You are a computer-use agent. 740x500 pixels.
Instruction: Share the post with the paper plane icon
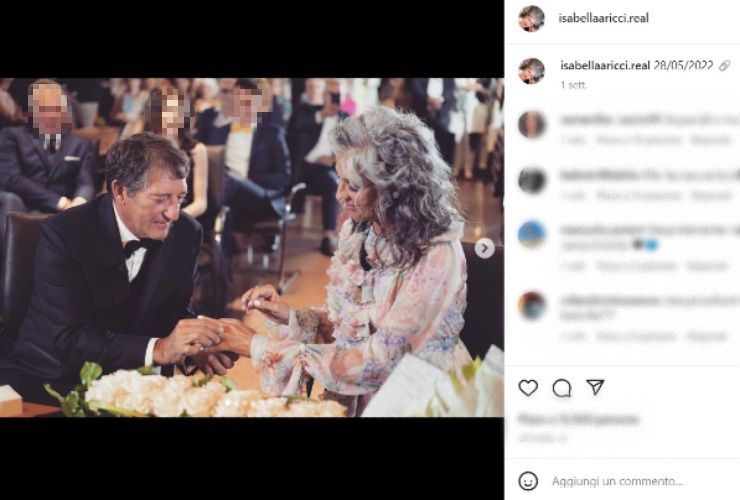point(595,387)
